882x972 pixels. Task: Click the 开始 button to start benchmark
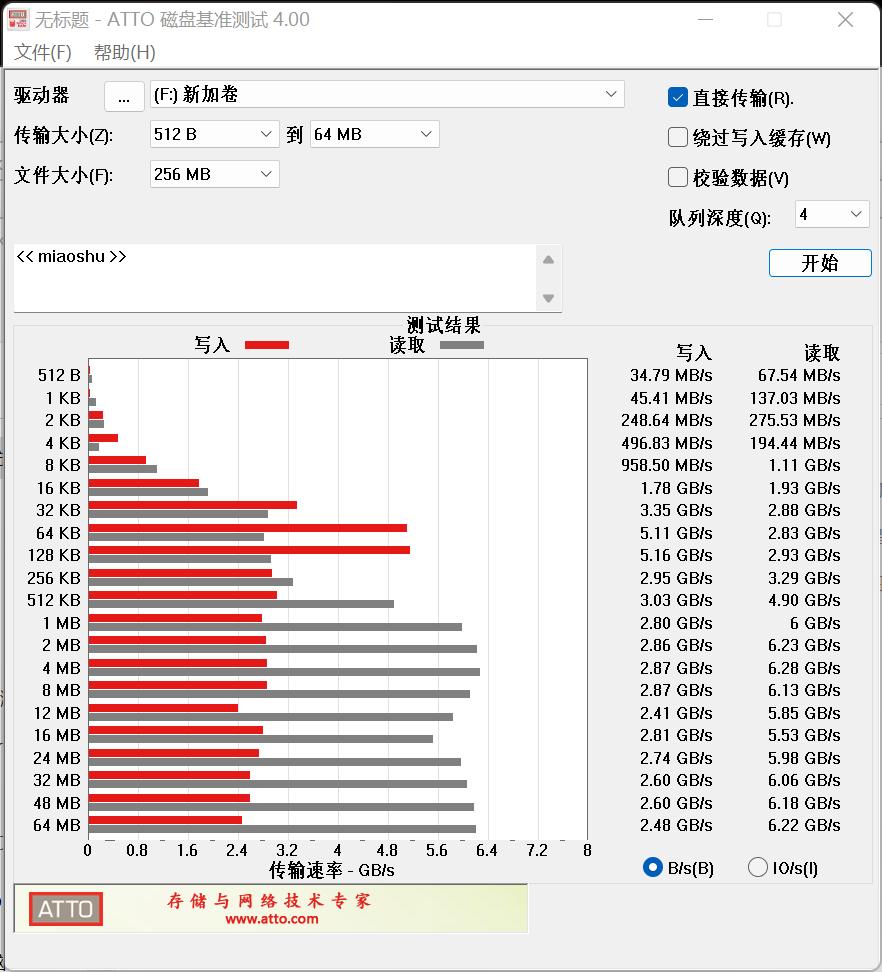coord(819,262)
